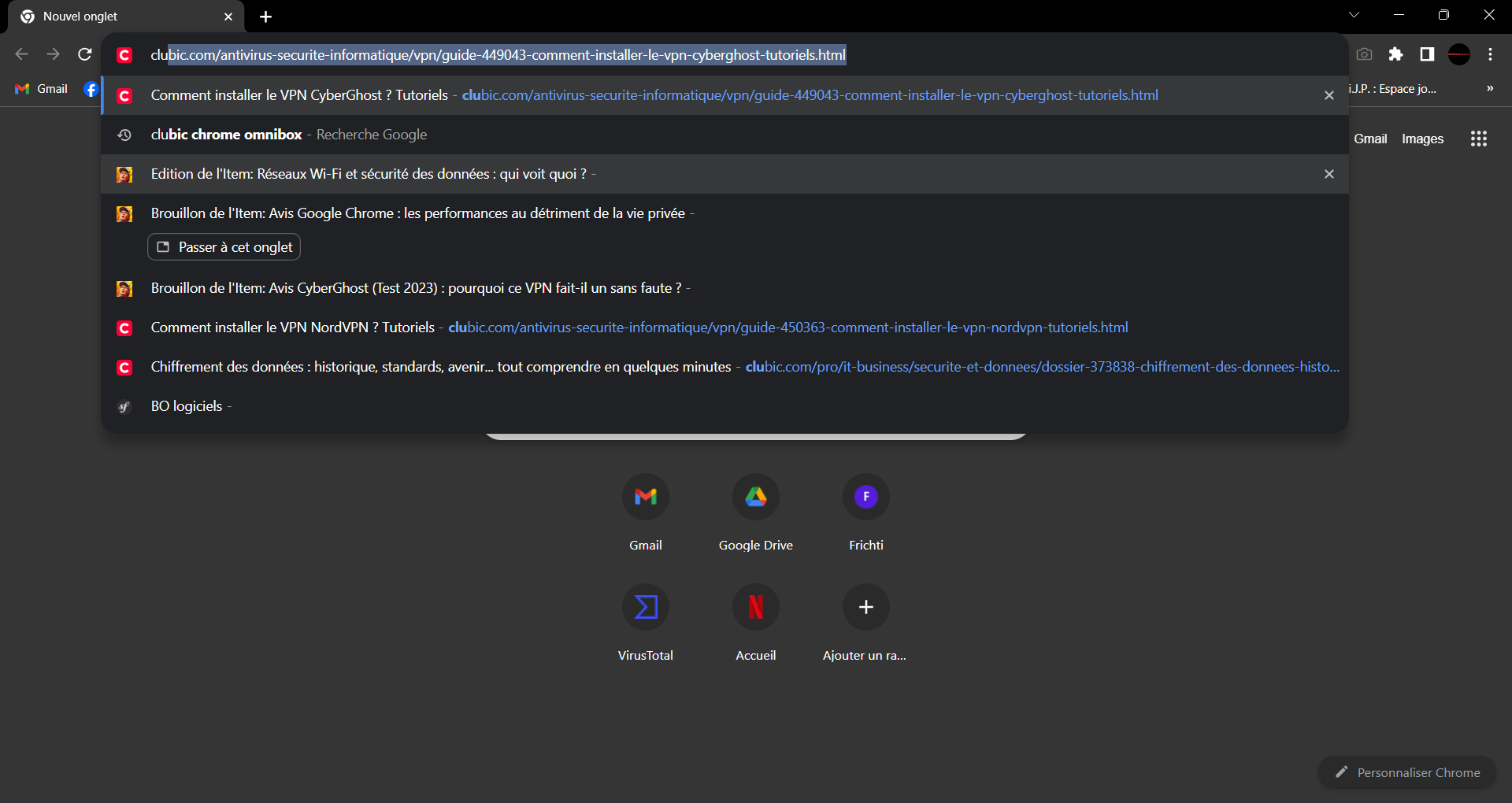
Task: Select the BO logiciels suggestion
Action: click(x=724, y=406)
